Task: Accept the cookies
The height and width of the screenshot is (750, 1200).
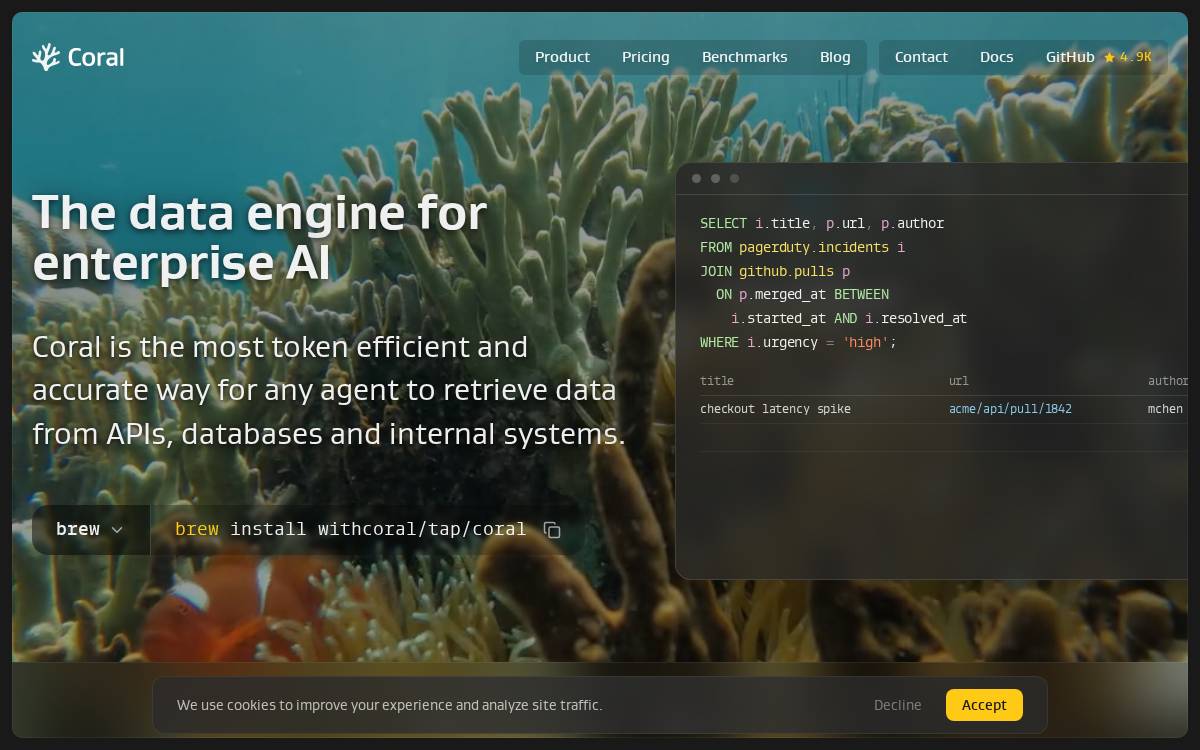Action: point(984,705)
